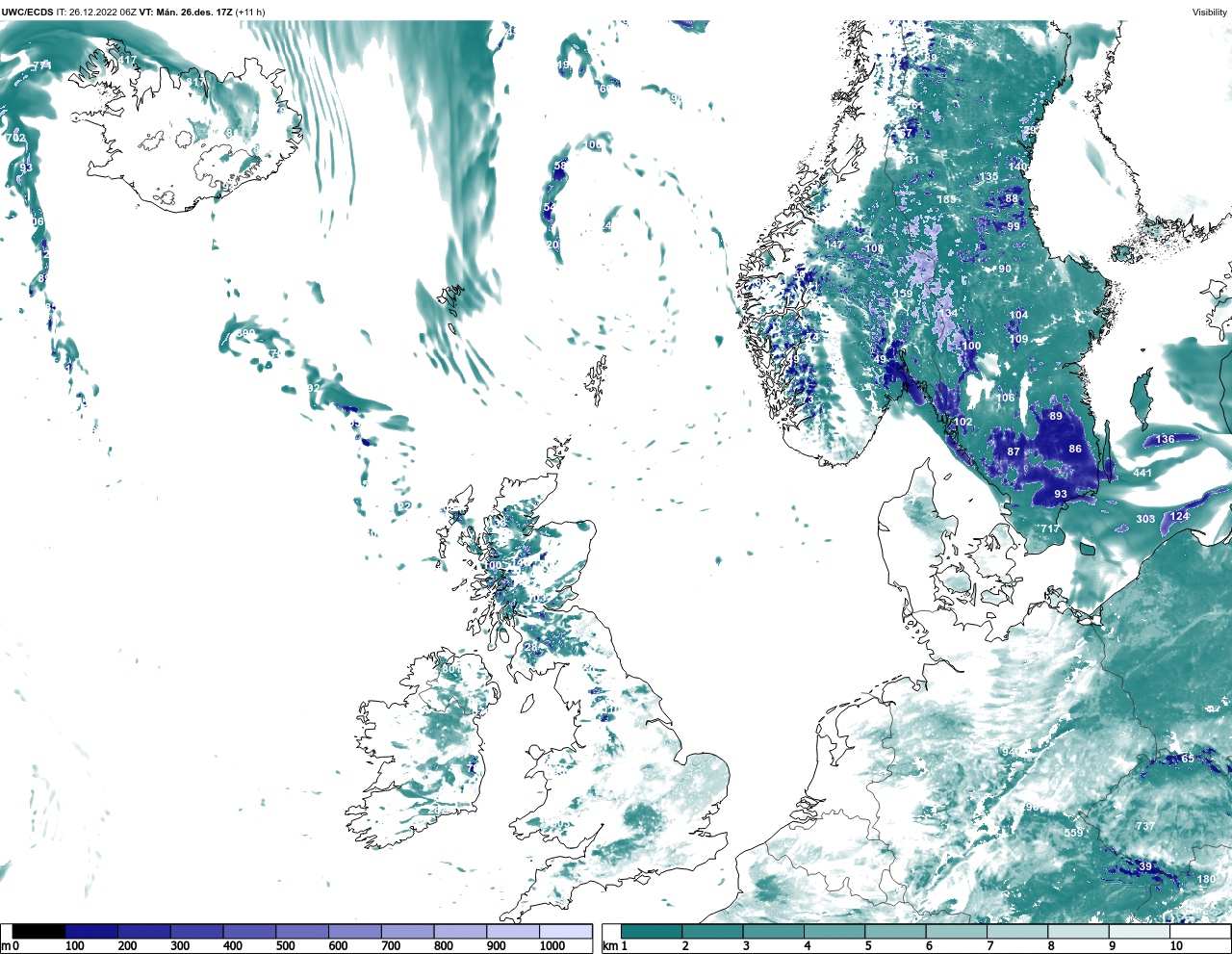The width and height of the screenshot is (1232, 954).
Task: Click the map value '124'
Action: point(1179,516)
